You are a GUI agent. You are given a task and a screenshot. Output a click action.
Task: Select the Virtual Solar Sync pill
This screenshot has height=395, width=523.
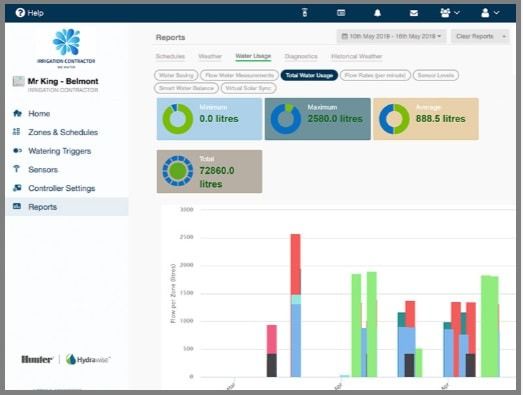pyautogui.click(x=248, y=88)
